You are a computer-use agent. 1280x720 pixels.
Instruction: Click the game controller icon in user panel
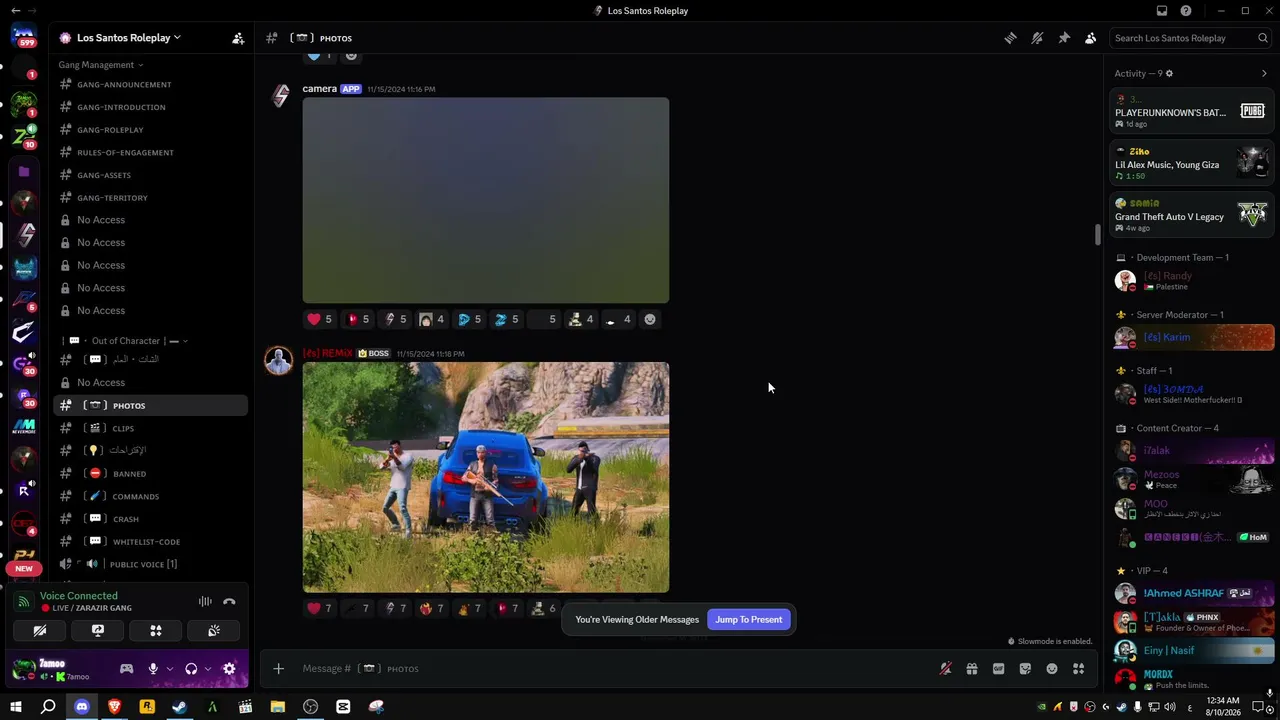tap(127, 669)
